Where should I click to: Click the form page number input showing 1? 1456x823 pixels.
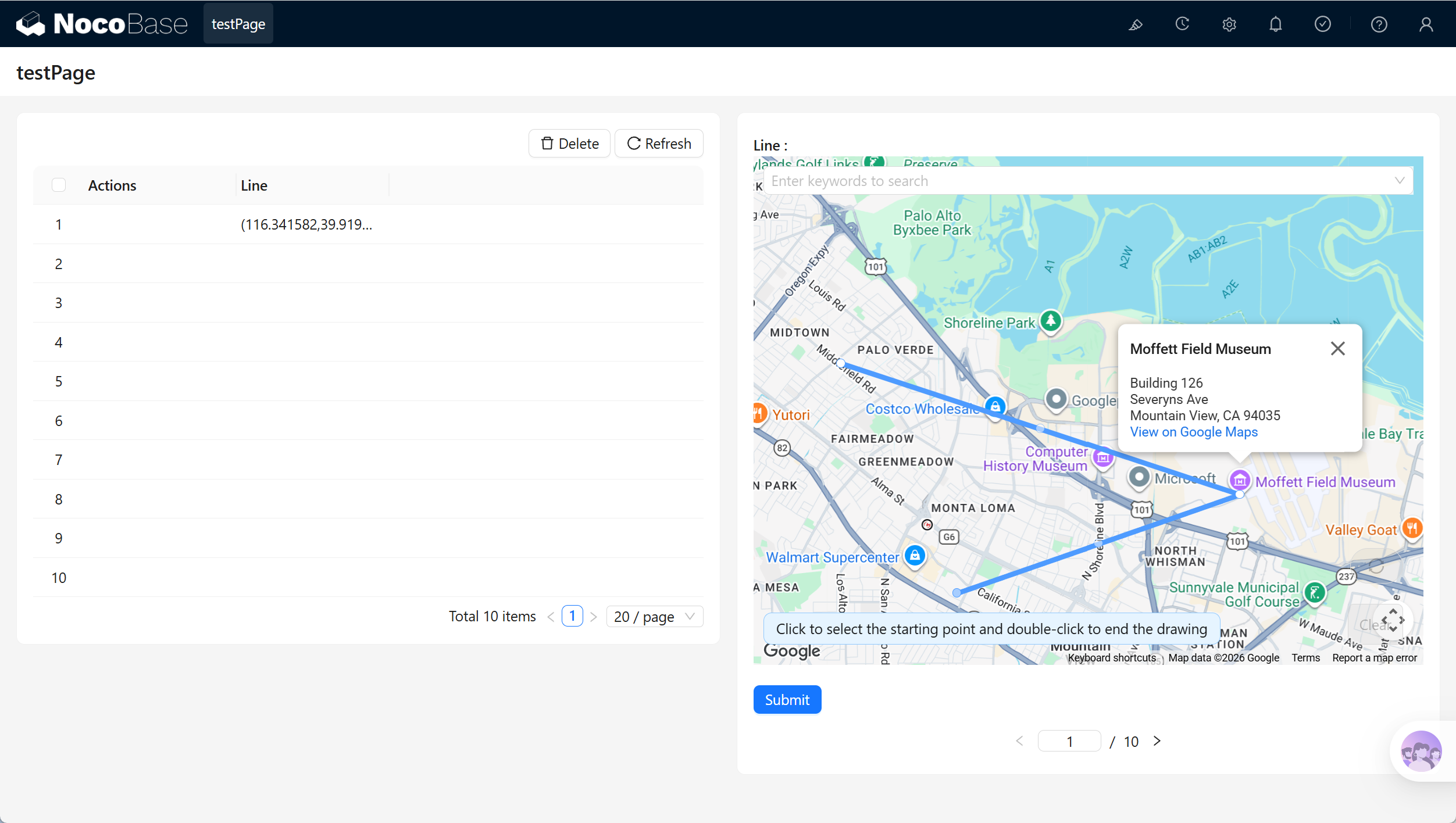(1069, 741)
